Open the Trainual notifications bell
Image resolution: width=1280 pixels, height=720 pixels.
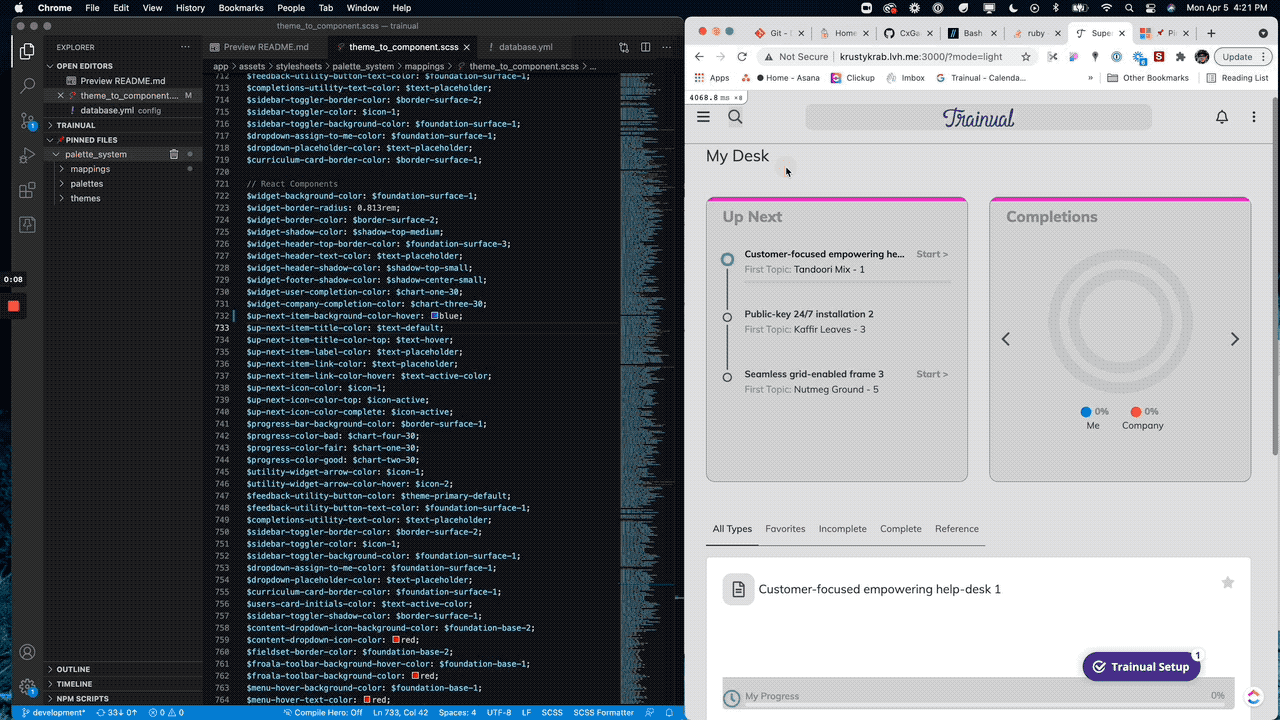(x=1222, y=117)
